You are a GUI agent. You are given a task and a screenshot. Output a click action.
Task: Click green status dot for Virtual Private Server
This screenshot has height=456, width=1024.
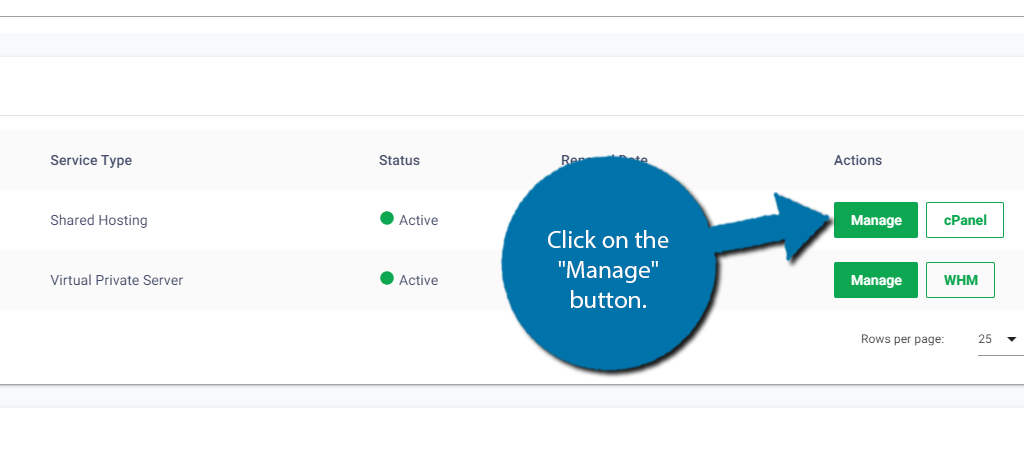(387, 278)
